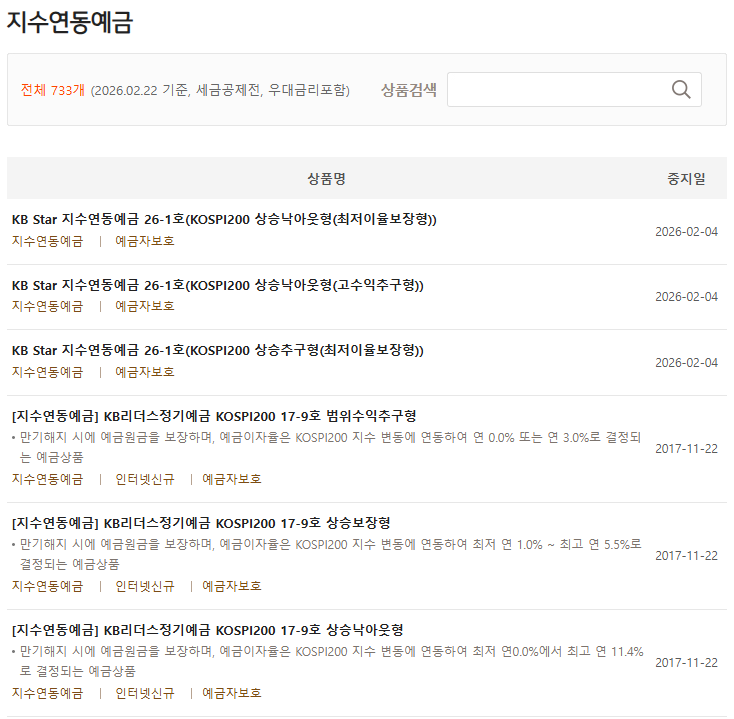Image resolution: width=734 pixels, height=719 pixels.
Task: Select KB리더스정기예금 17-9호 상승보장형 title
Action: click(201, 522)
